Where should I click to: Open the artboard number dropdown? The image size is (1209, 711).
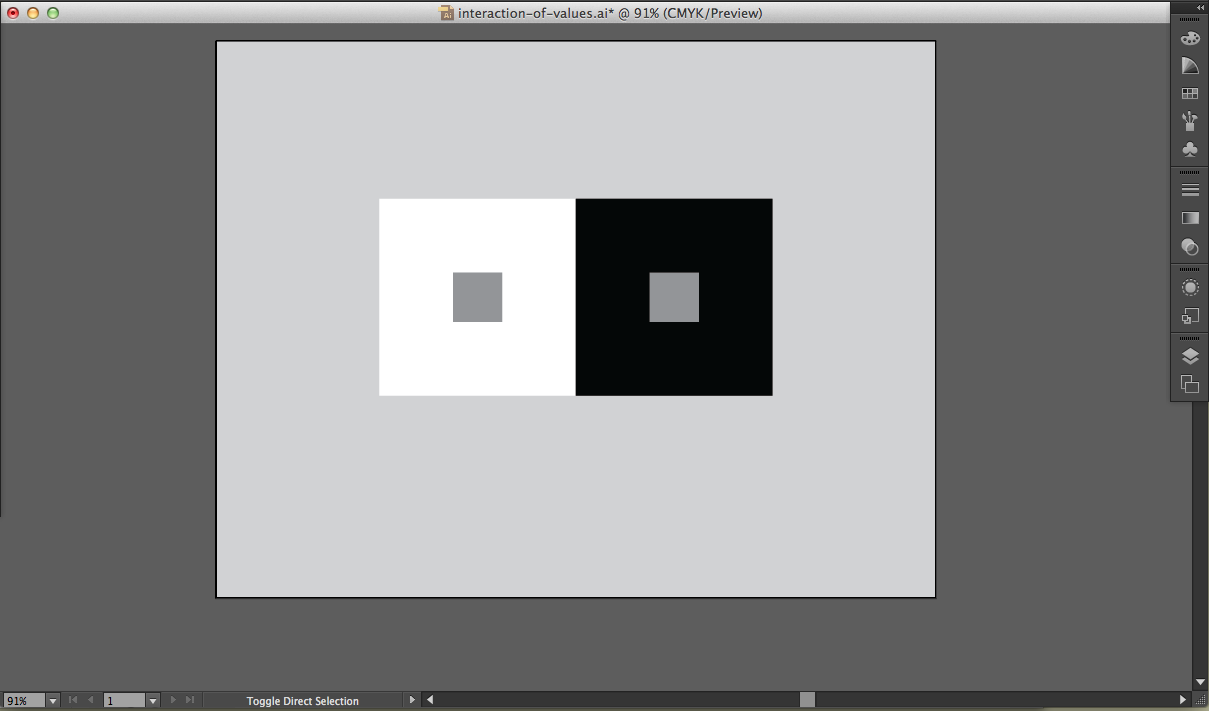(153, 701)
